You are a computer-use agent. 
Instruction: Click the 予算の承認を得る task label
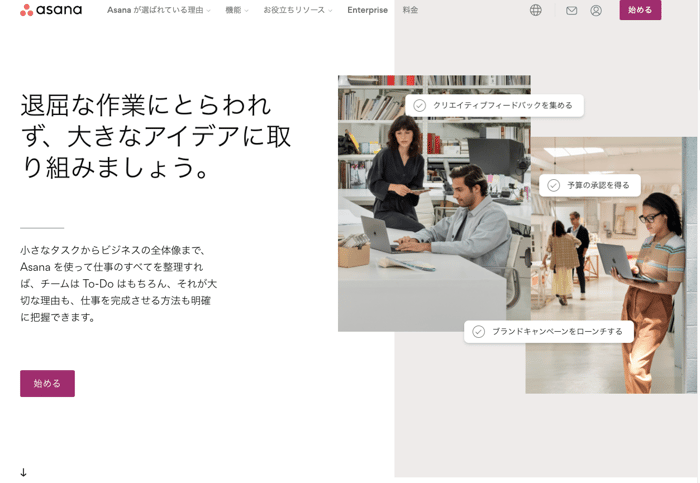(x=598, y=185)
